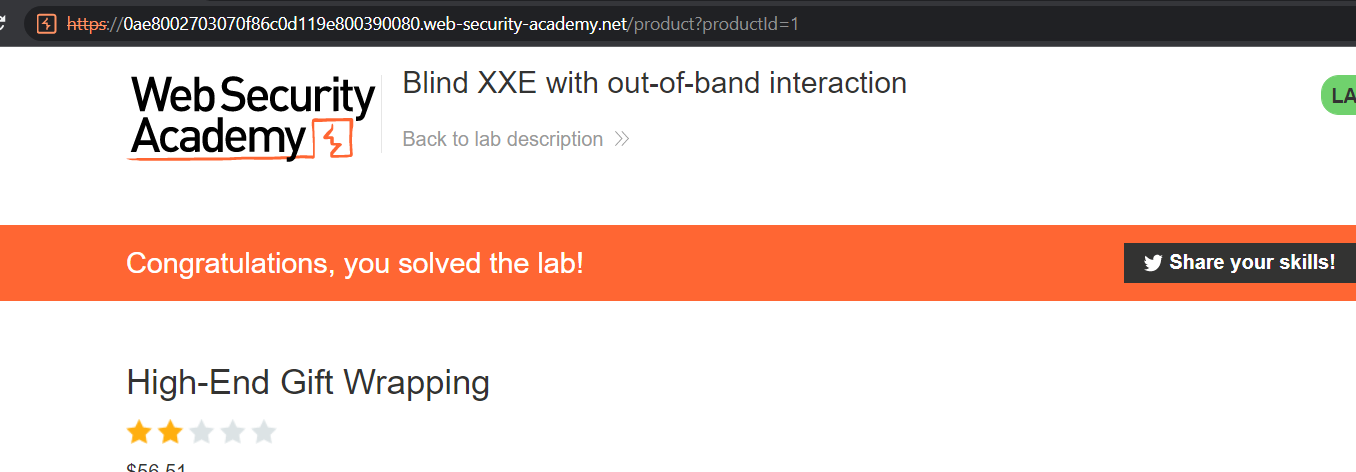
Task: Click the site security warning icon in address bar
Action: (x=46, y=24)
